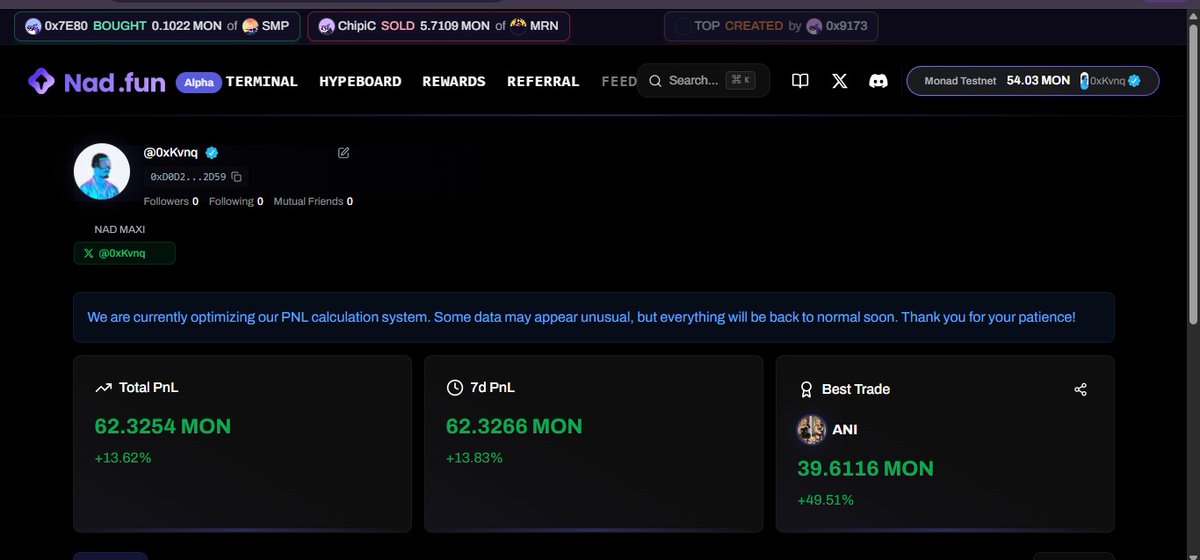The image size is (1200, 560).
Task: Open the @0xKvnq X profile link
Action: pyautogui.click(x=125, y=253)
